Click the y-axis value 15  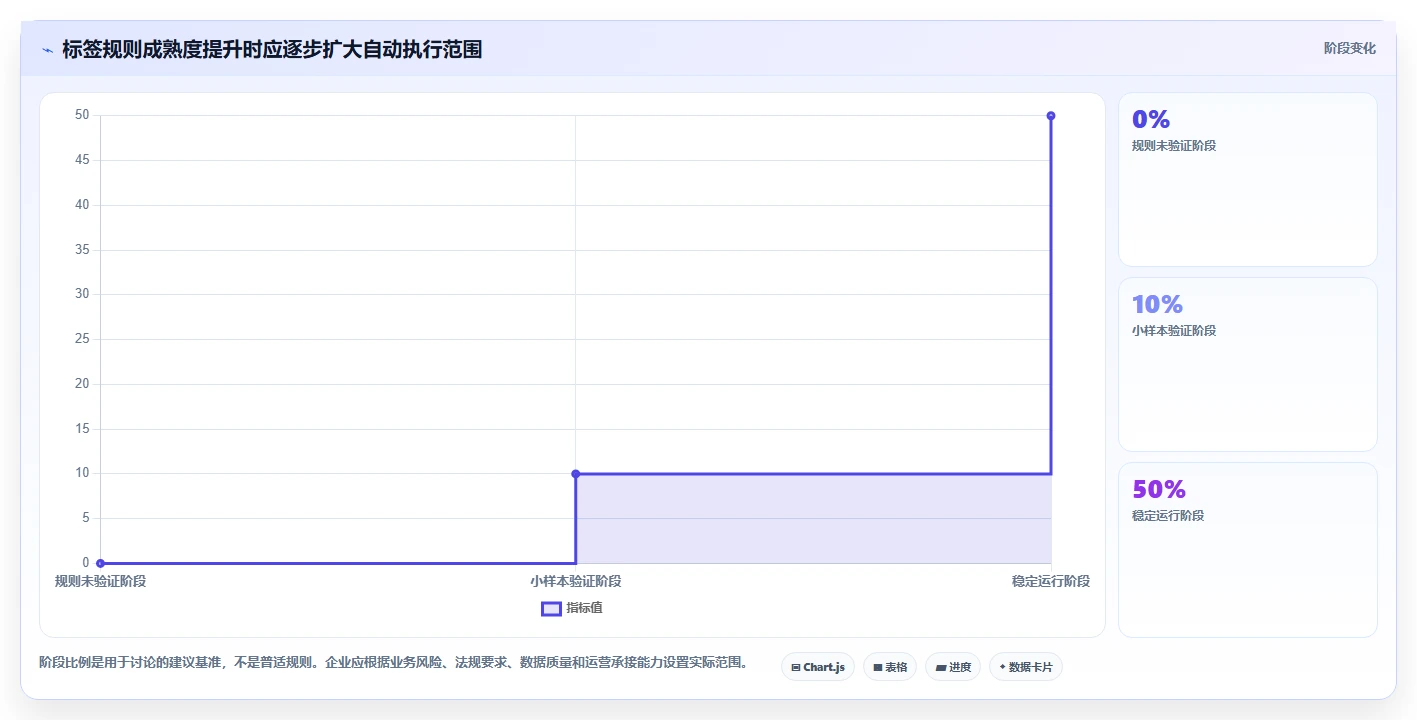(x=82, y=429)
